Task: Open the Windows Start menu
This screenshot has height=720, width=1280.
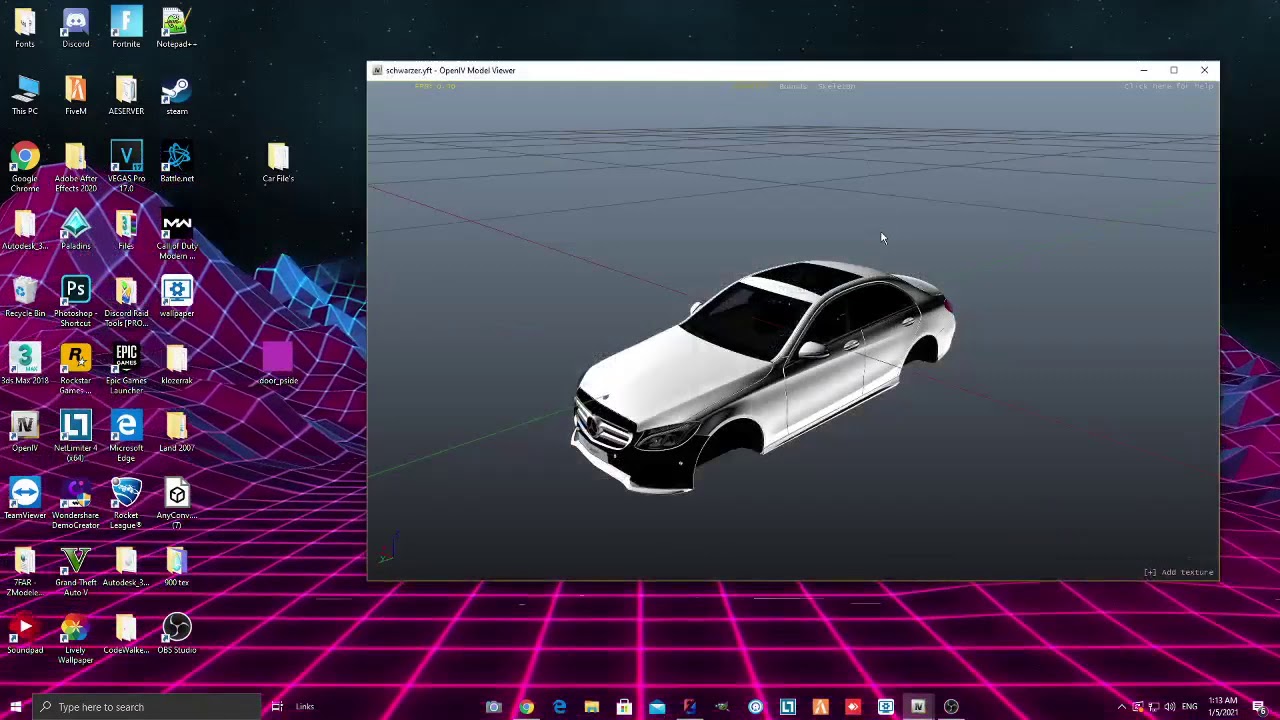Action: pos(15,707)
